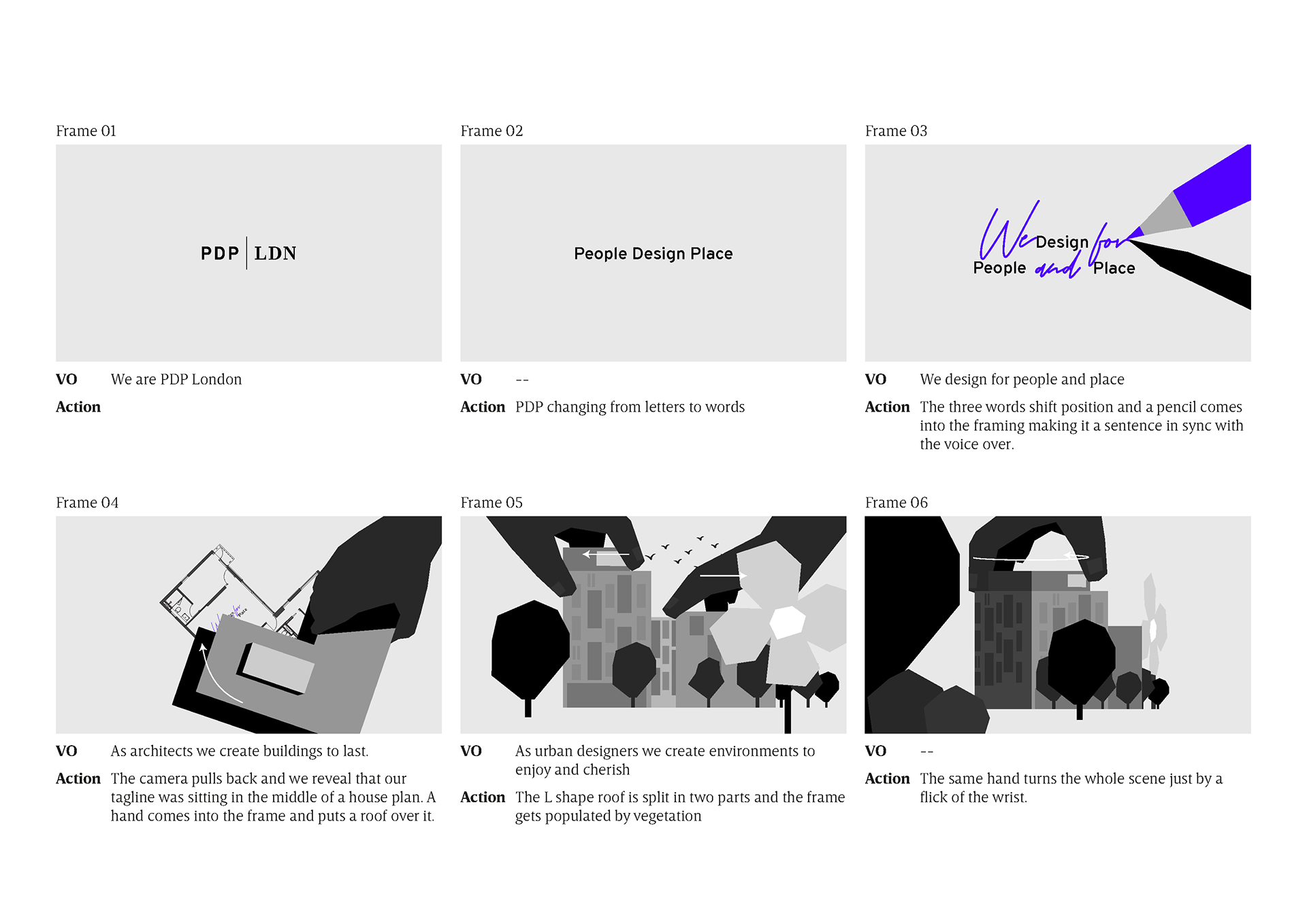Click VO text 'As architects we create buildings to last'
This screenshot has height=924, width=1307.
click(x=240, y=751)
